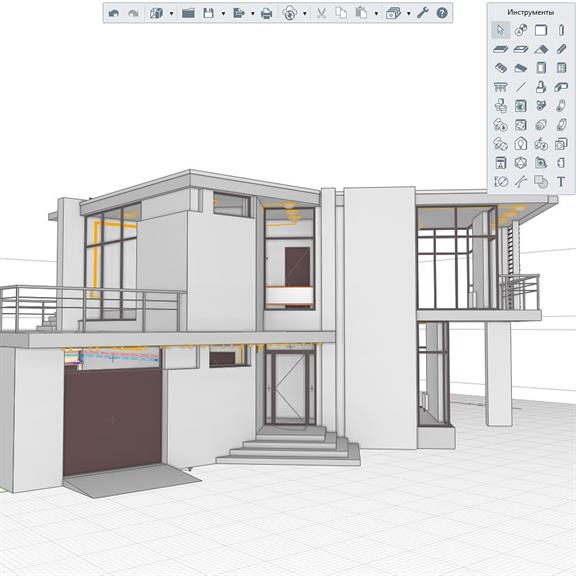Screen dimensions: 576x576
Task: Pick the Roof tool icon
Action: (541, 49)
